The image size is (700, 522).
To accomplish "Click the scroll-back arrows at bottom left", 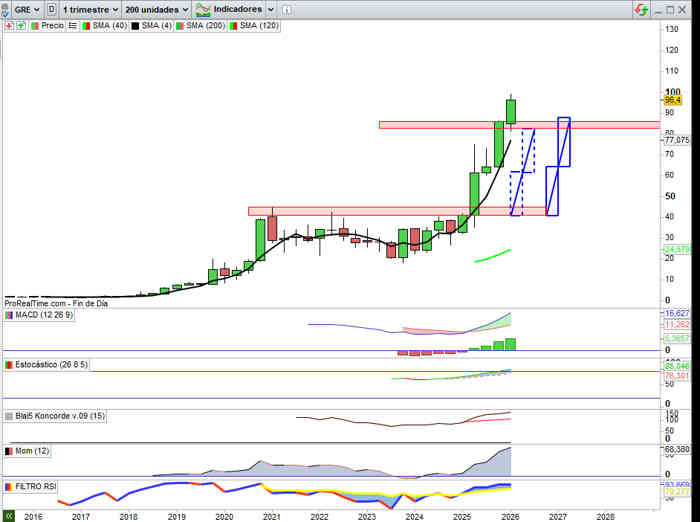I will (x=9, y=516).
